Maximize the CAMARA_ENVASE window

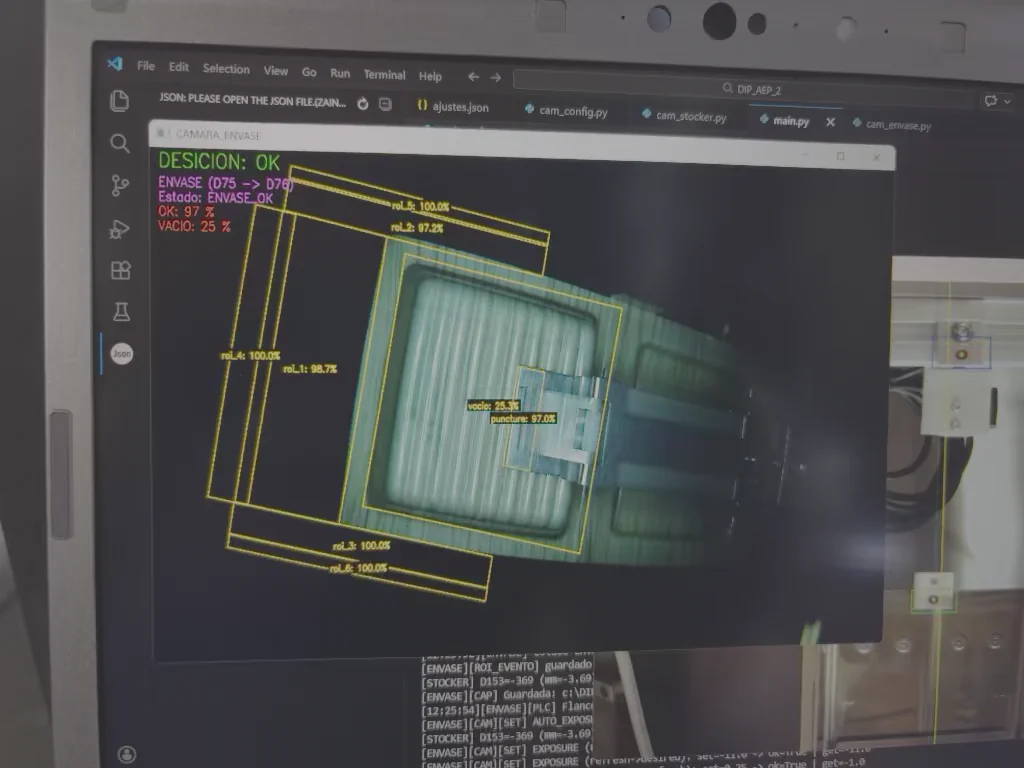click(840, 156)
